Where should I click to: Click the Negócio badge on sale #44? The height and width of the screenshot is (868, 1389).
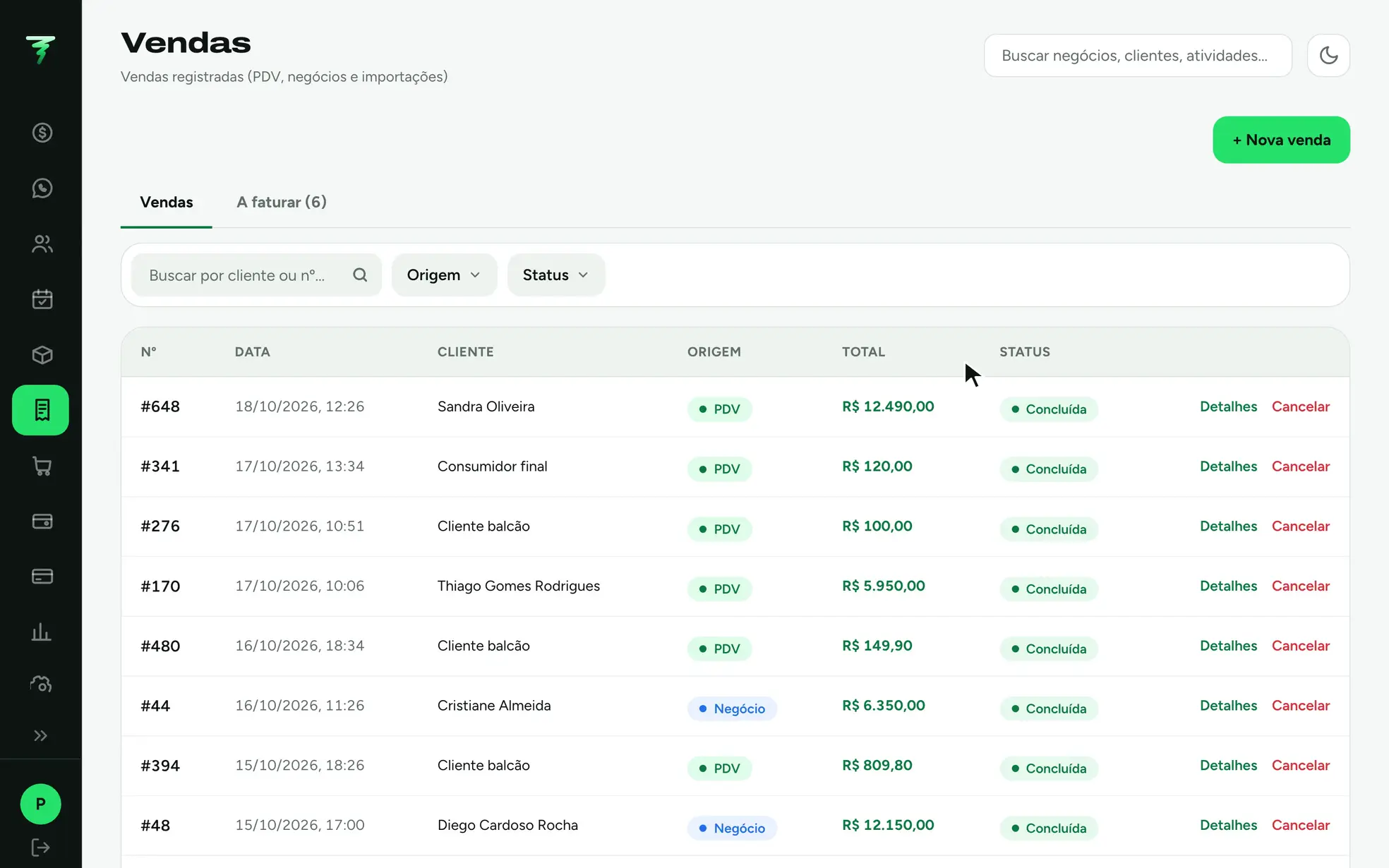[x=732, y=709]
